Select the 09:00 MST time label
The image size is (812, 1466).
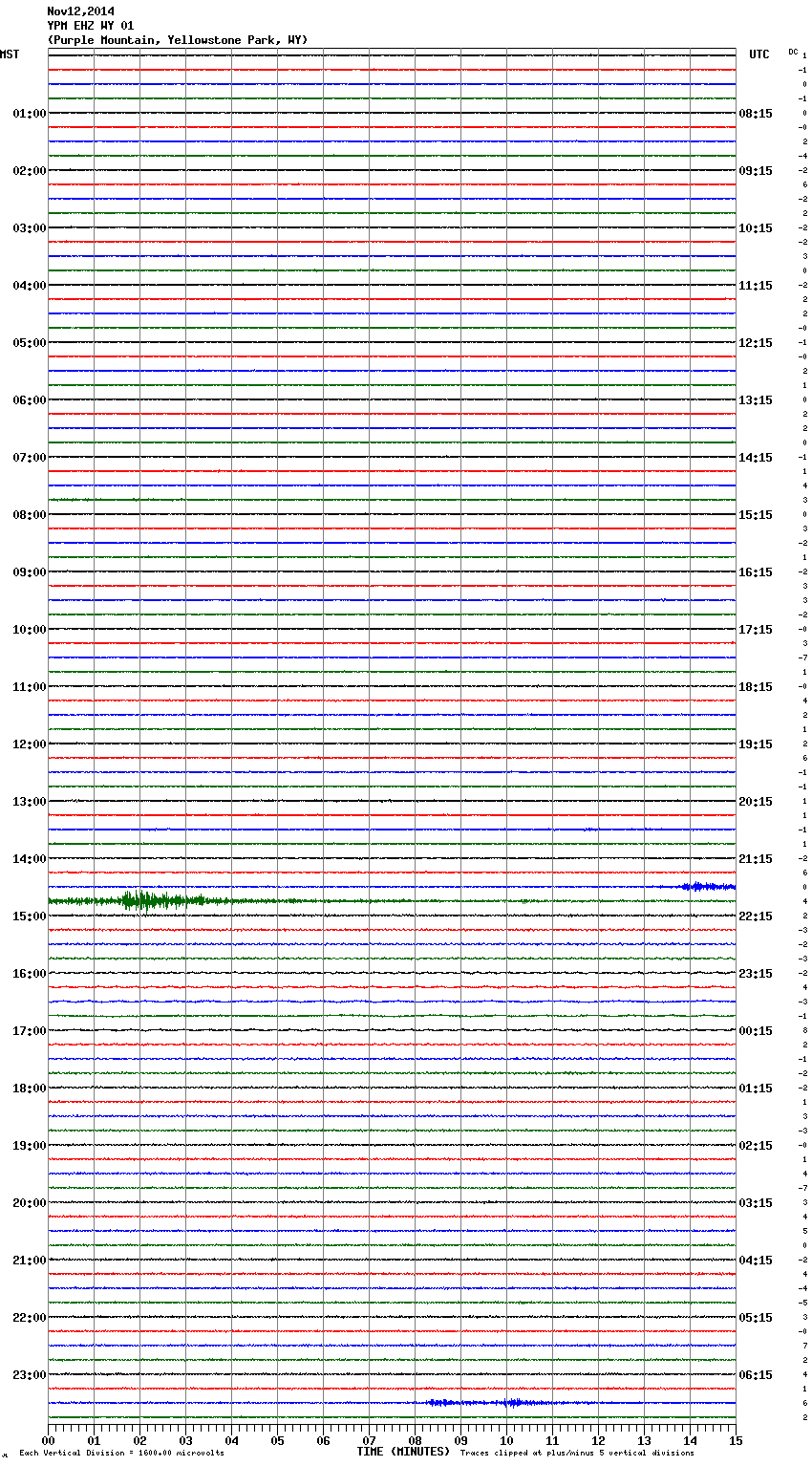(x=30, y=572)
